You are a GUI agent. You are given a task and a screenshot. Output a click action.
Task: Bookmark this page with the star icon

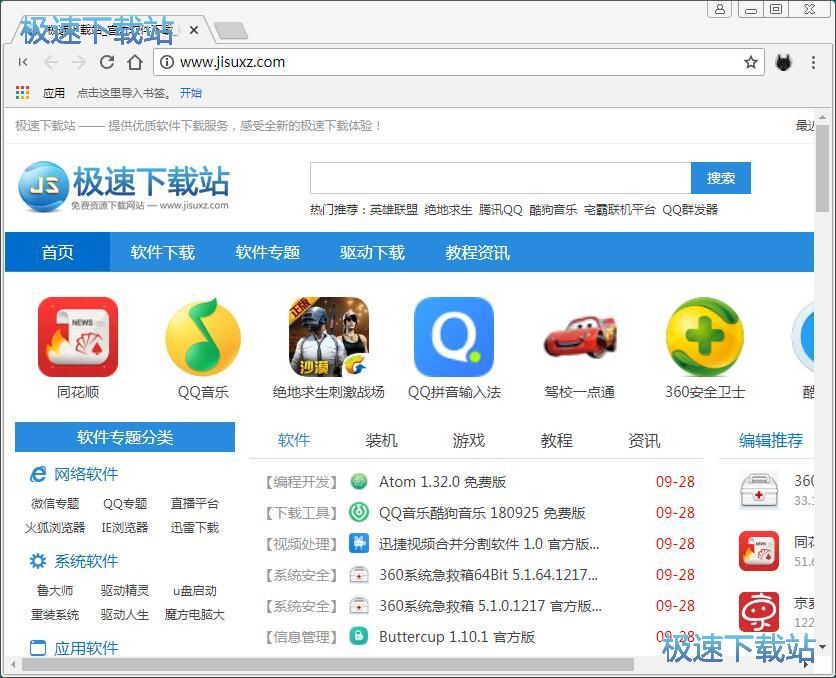[x=751, y=62]
